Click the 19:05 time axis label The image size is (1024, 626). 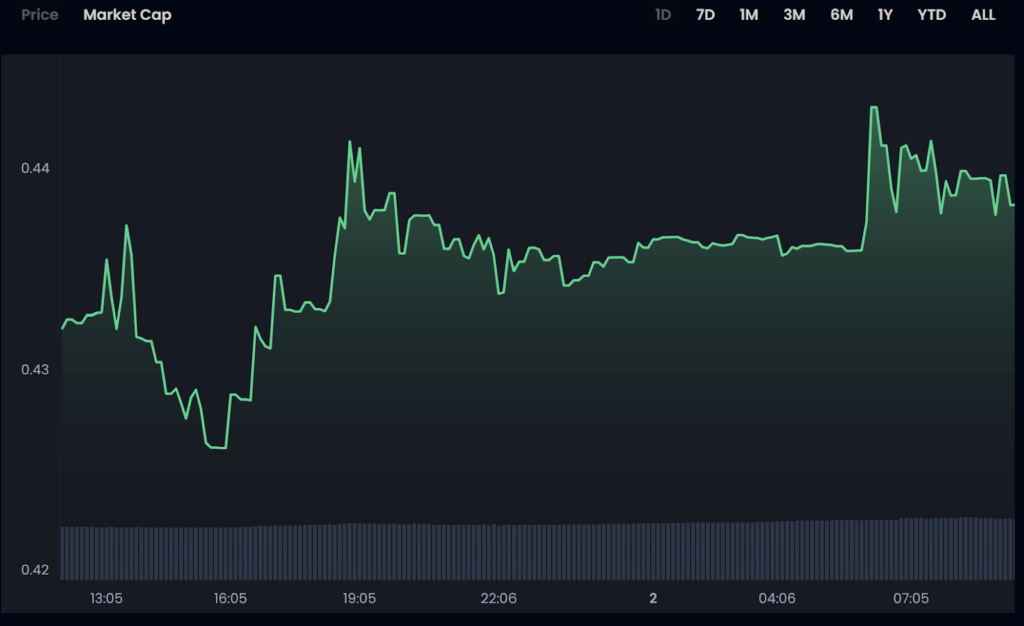click(359, 599)
